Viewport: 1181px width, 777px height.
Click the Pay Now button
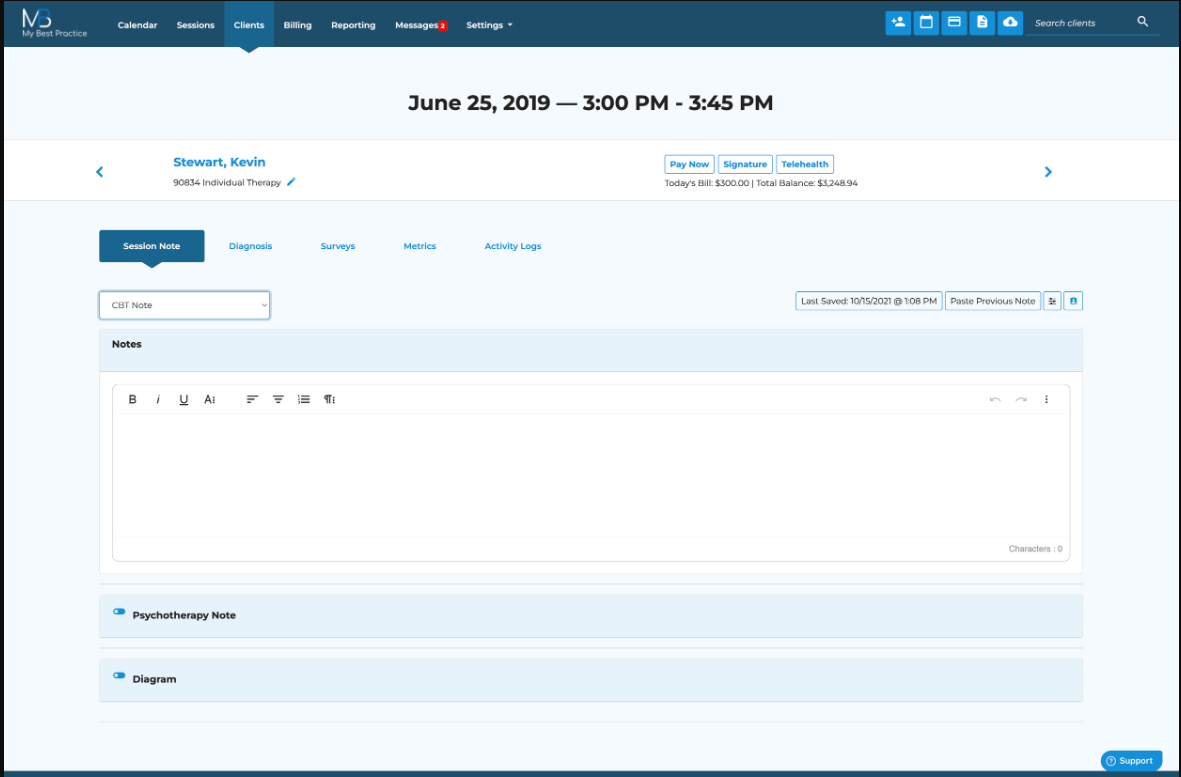(688, 163)
